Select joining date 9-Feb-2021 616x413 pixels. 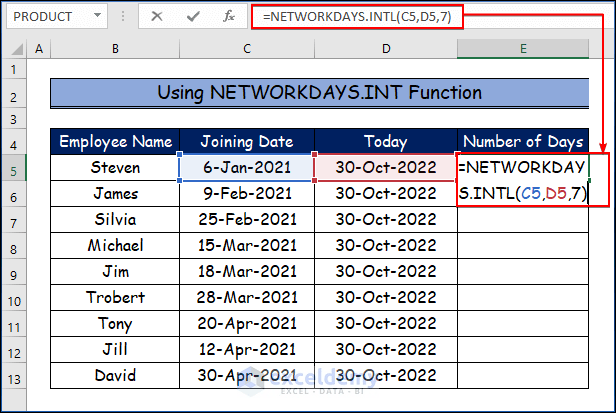[247, 193]
